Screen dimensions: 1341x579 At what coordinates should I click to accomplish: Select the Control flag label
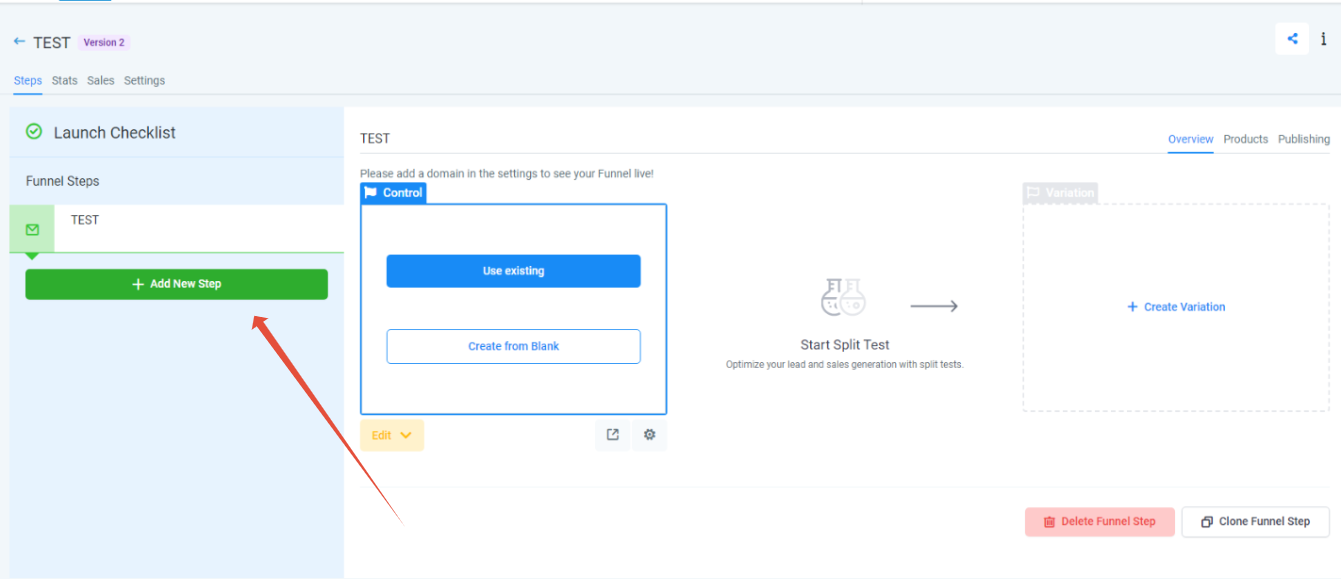pos(393,192)
